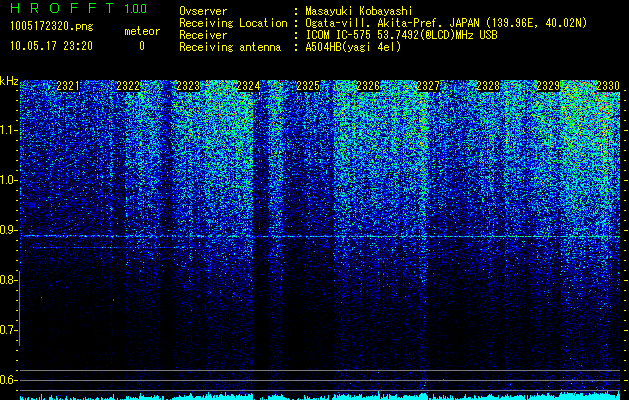Image resolution: width=629 pixels, height=400 pixels.
Task: Click the 2326 time marker
Action: [368, 86]
